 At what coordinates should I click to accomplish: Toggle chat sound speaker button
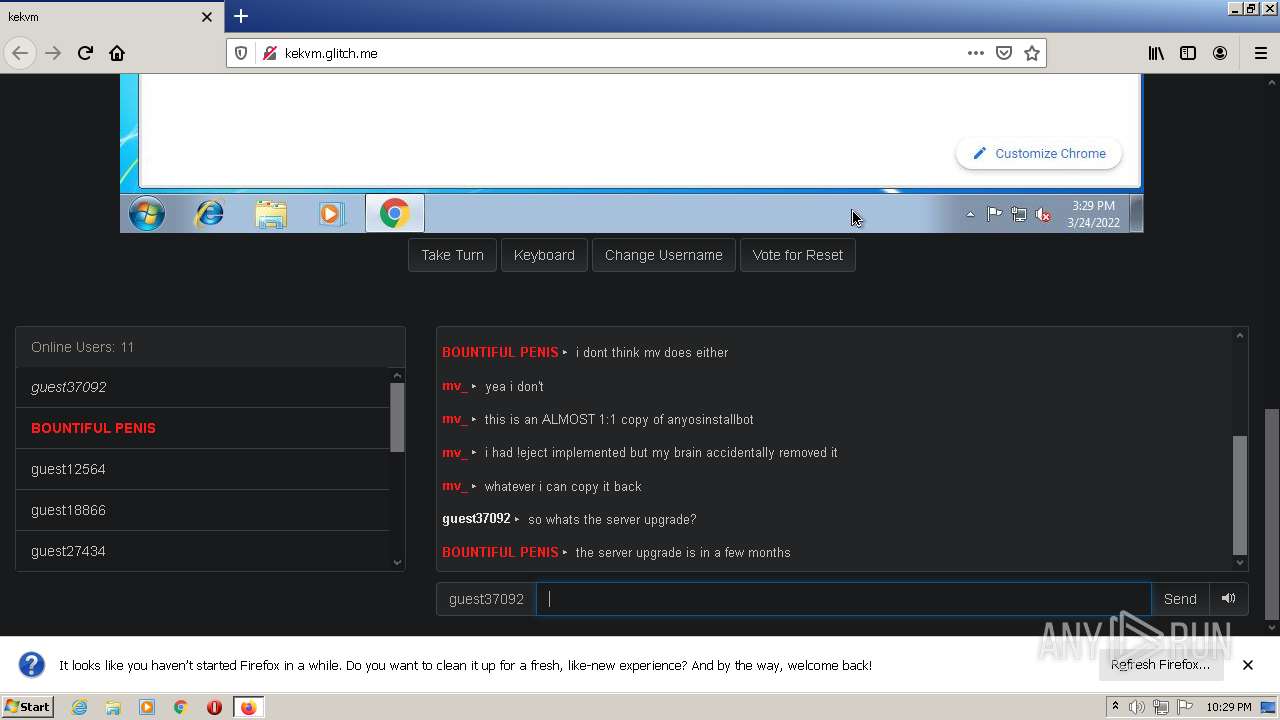pos(1228,599)
